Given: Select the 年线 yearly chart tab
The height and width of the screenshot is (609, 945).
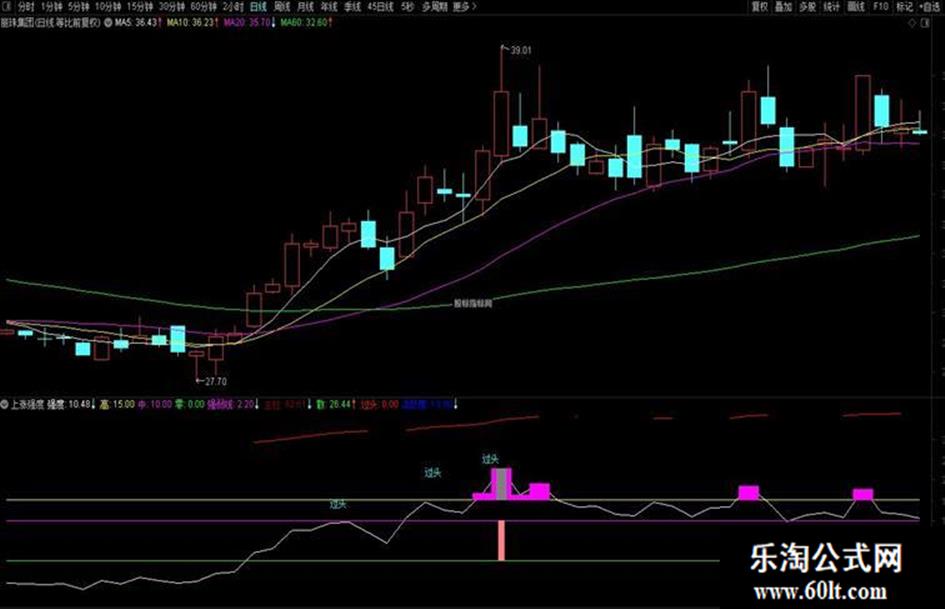Looking at the screenshot, I should point(329,7).
